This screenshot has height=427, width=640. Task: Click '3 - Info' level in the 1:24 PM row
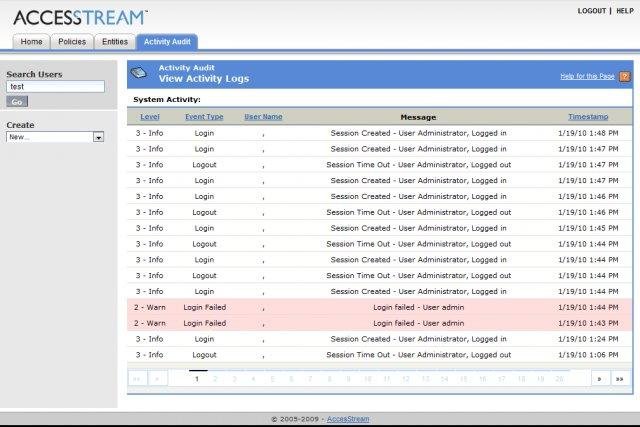150,339
